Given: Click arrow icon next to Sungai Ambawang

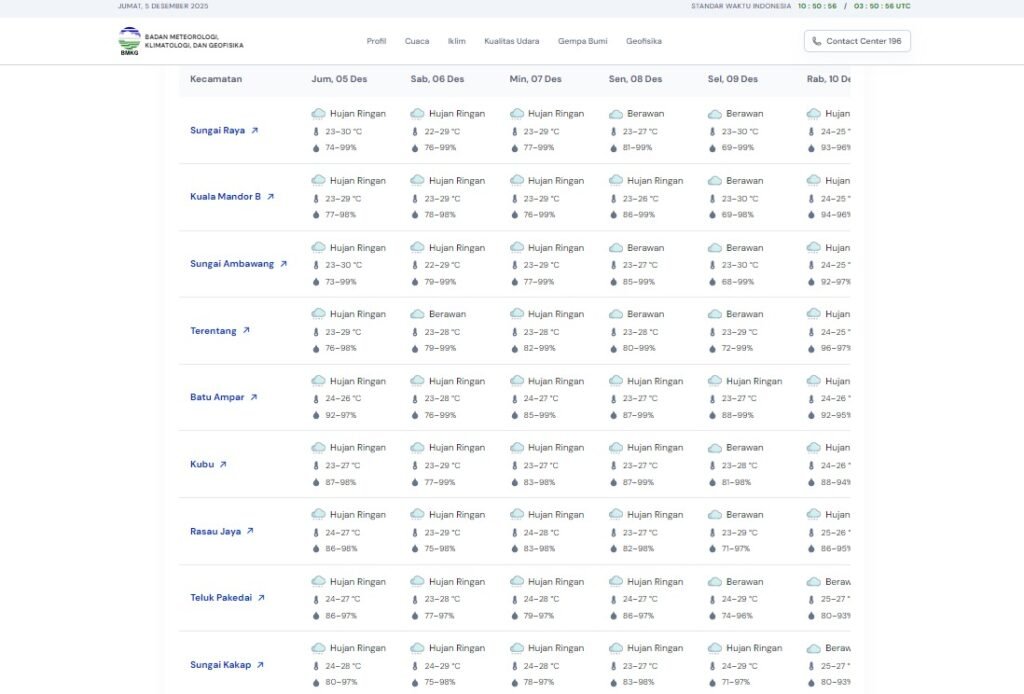Looking at the screenshot, I should (x=284, y=264).
